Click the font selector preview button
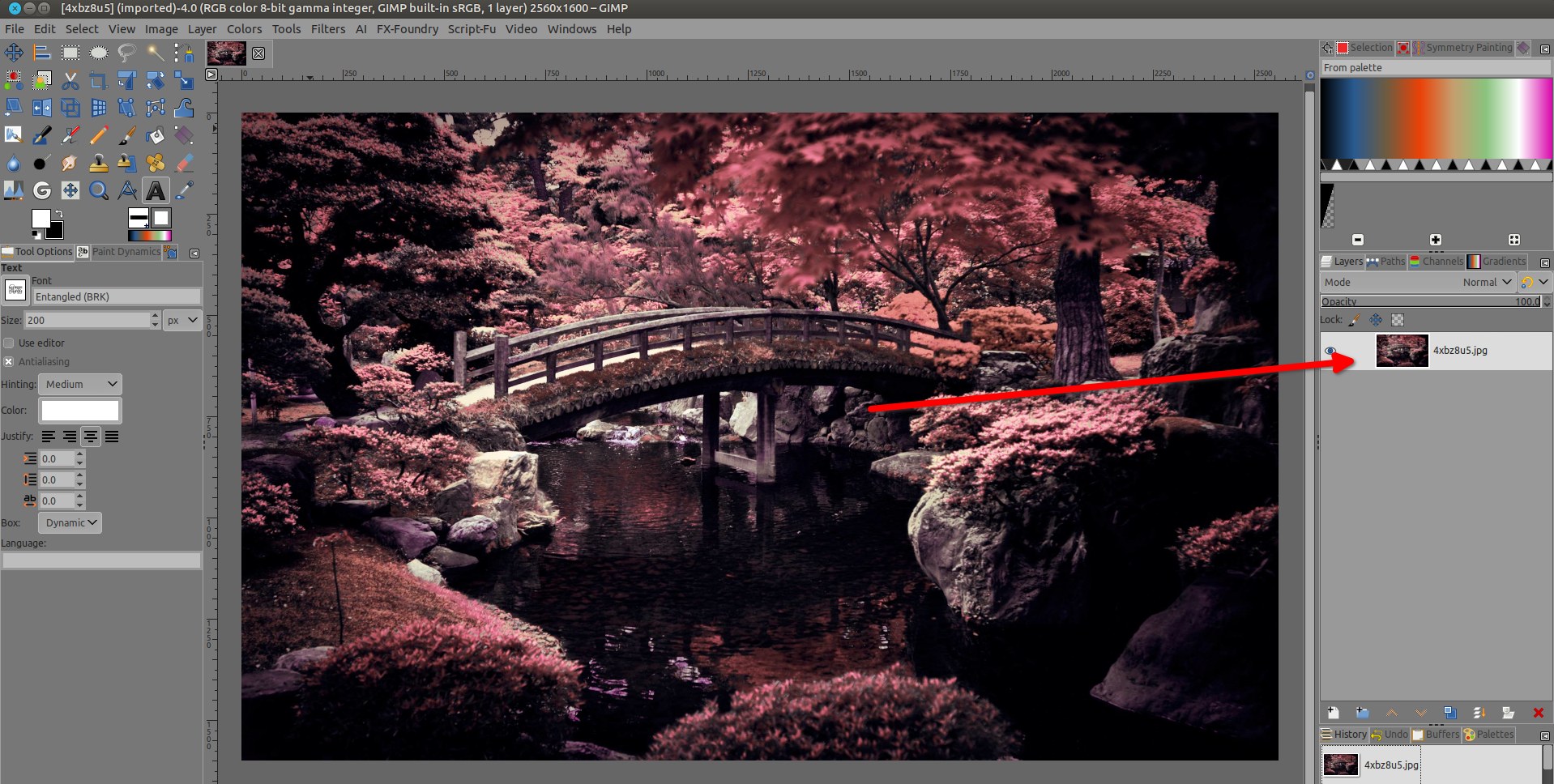 (15, 290)
